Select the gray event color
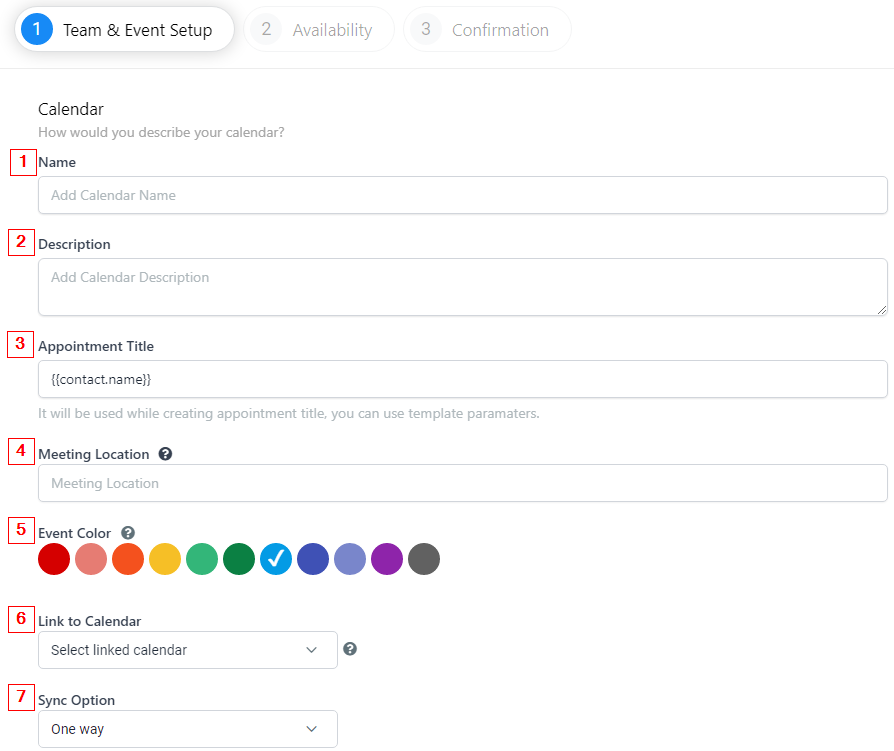 pos(424,559)
